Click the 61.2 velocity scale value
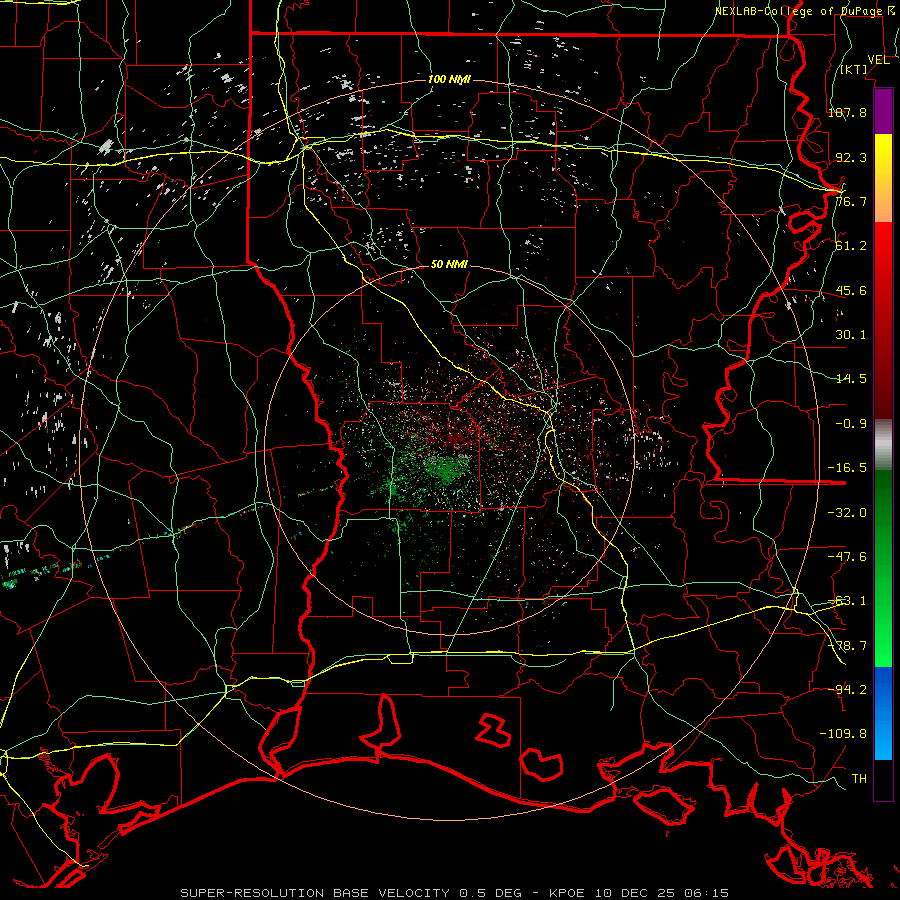The height and width of the screenshot is (900, 900). [851, 246]
